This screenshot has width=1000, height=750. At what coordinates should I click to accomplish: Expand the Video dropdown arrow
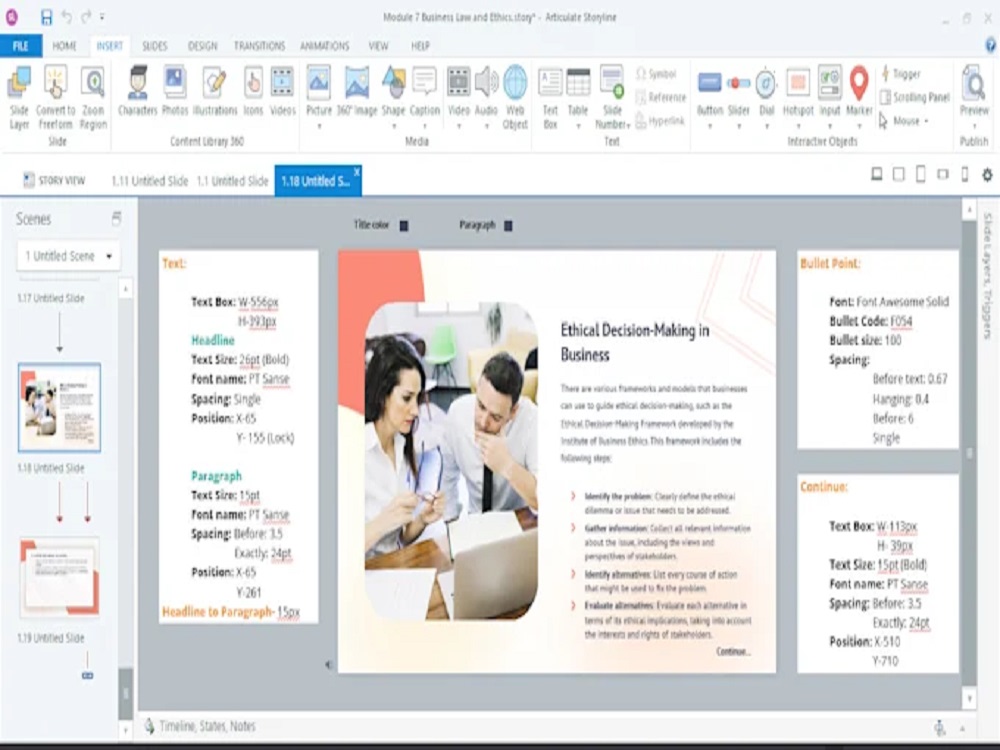[x=459, y=126]
